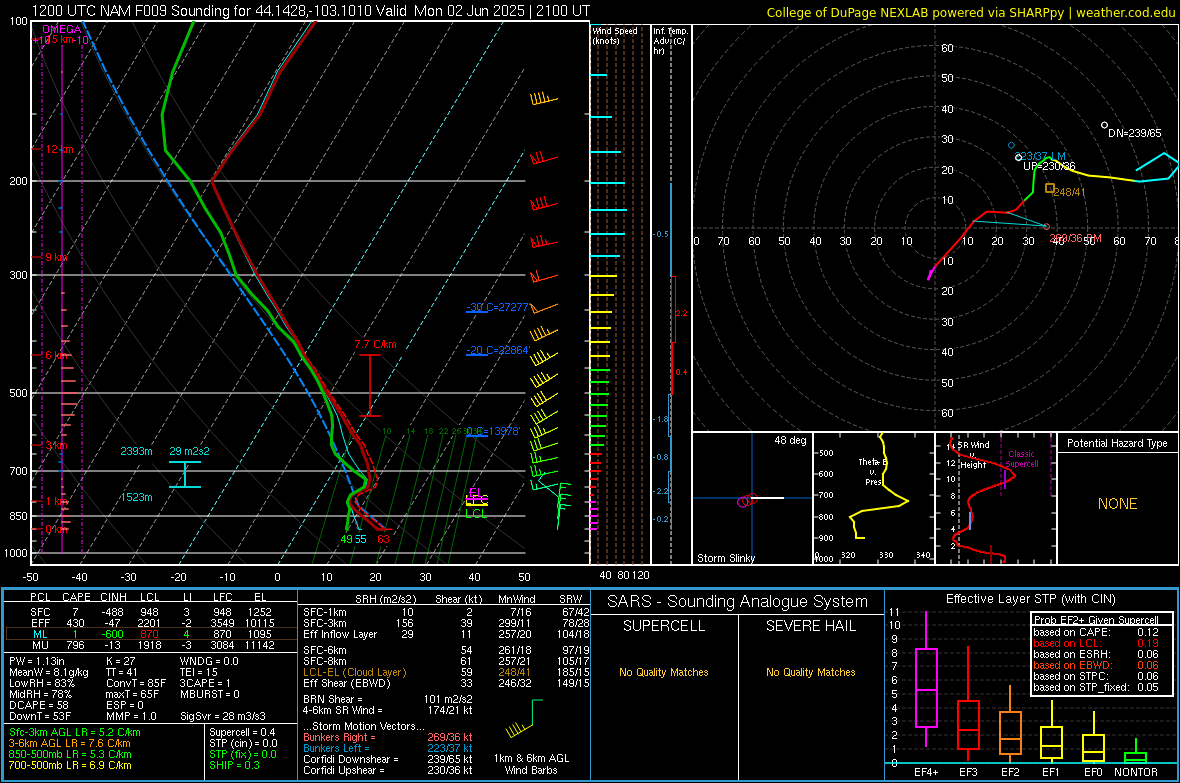Click the Prob EF2+ Given Supercell heading
Image resolution: width=1180 pixels, height=783 pixels.
pyautogui.click(x=1096, y=620)
